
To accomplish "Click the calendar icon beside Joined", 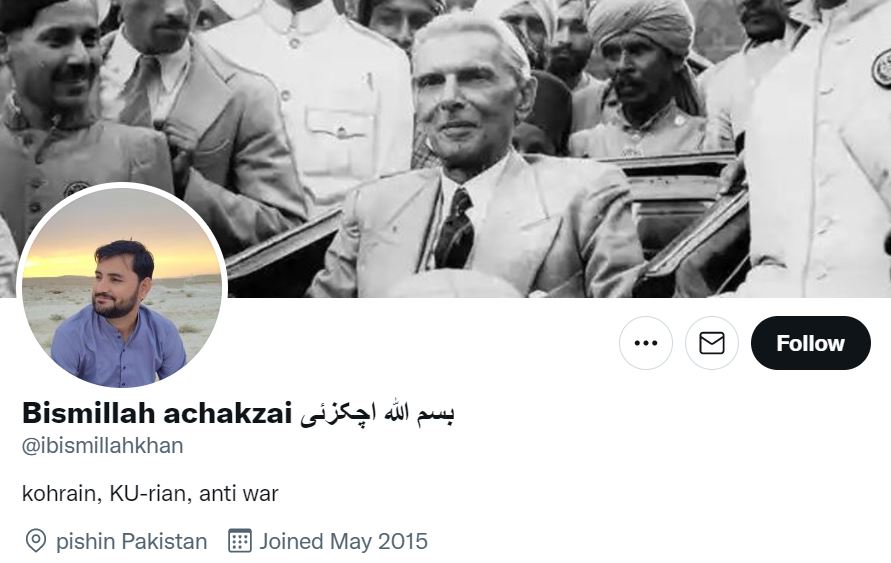I will click(x=240, y=541).
